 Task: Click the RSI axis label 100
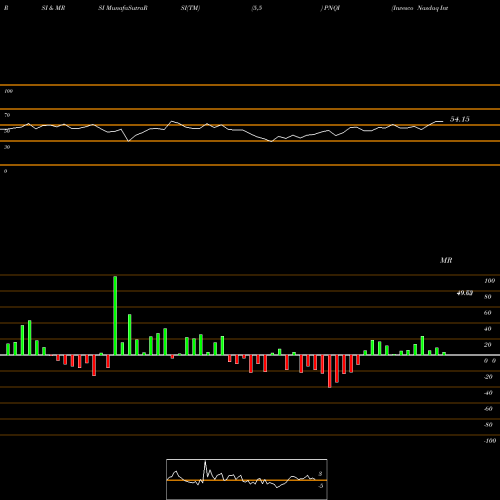(x=8, y=91)
